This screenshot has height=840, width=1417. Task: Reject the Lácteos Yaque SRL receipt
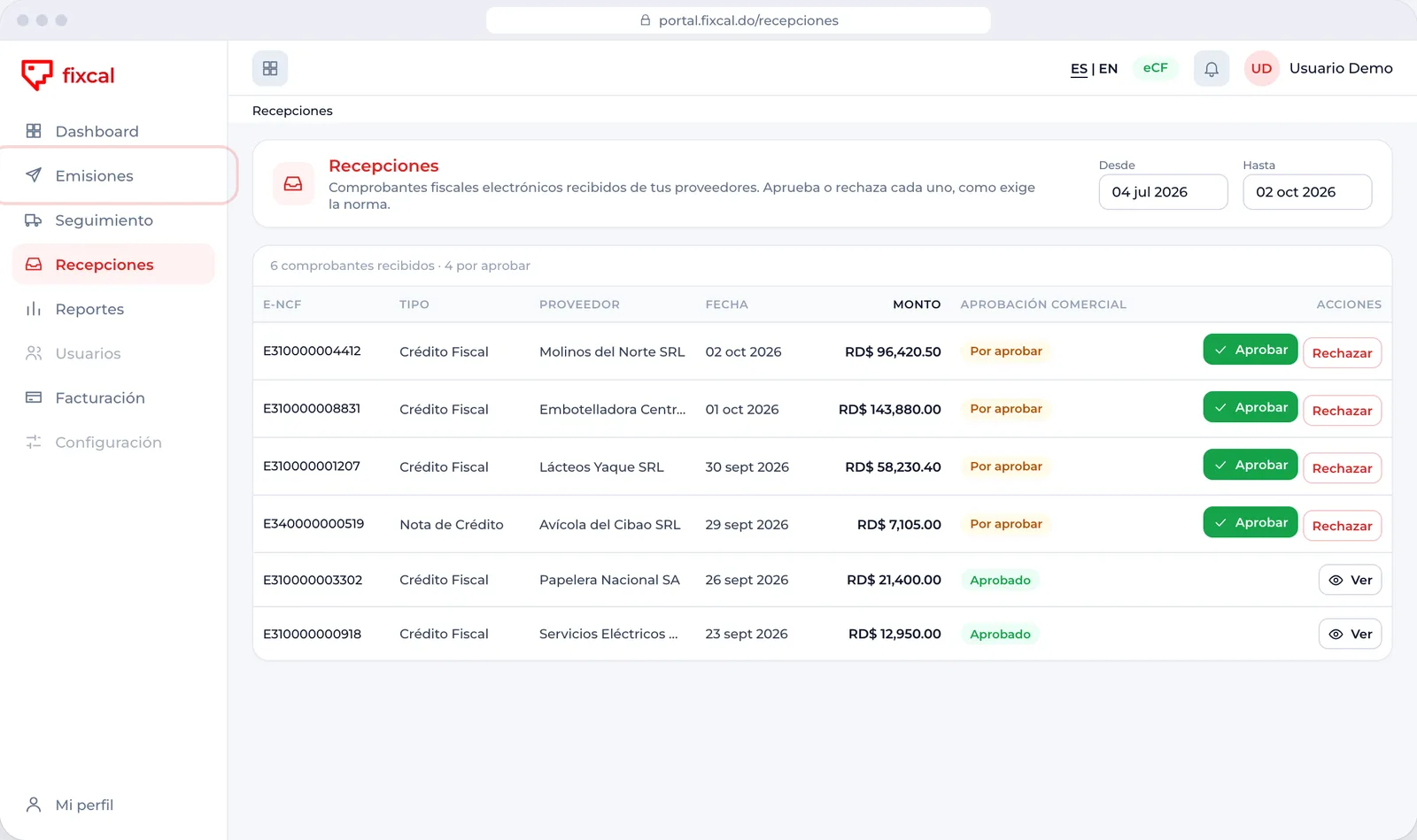point(1342,468)
